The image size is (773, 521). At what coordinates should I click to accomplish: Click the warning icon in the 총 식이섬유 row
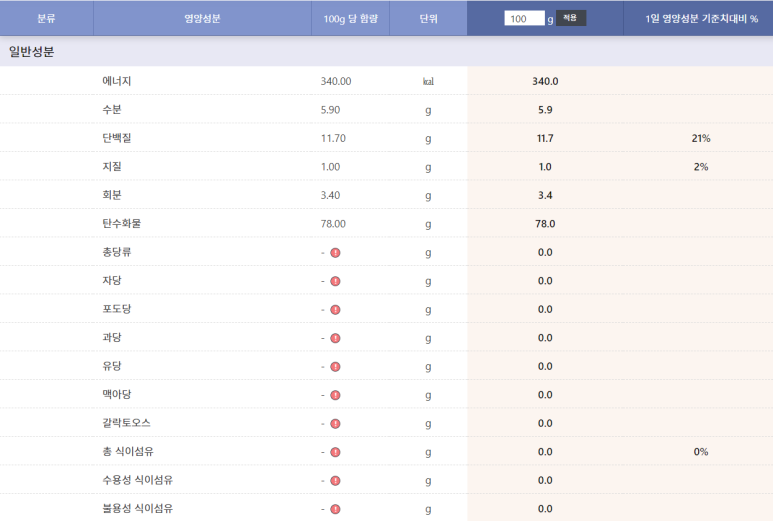[335, 452]
